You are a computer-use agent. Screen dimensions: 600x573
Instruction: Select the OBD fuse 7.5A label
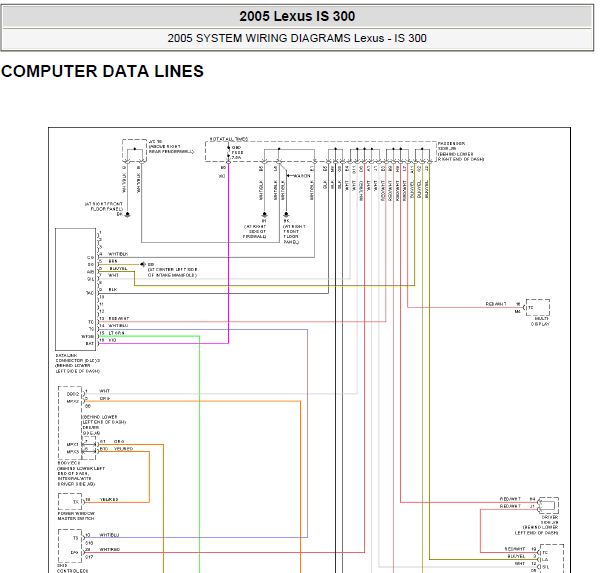coord(237,152)
